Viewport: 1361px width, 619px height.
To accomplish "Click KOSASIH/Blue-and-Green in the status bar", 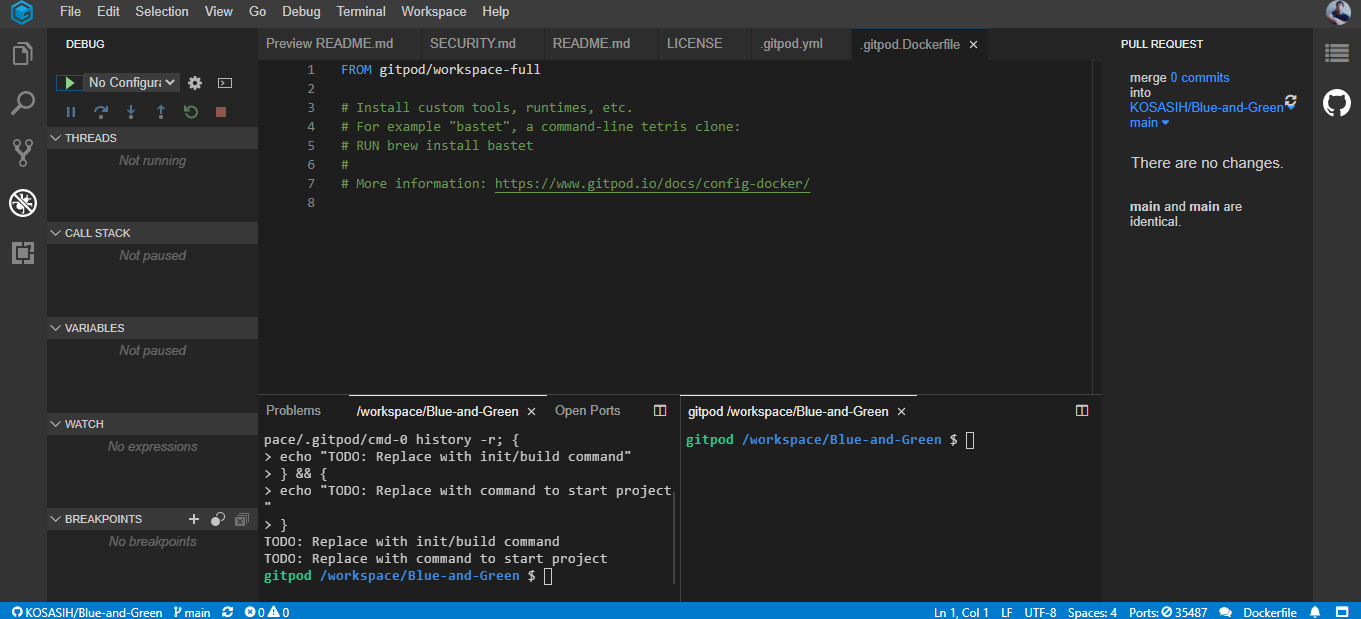I will click(87, 612).
